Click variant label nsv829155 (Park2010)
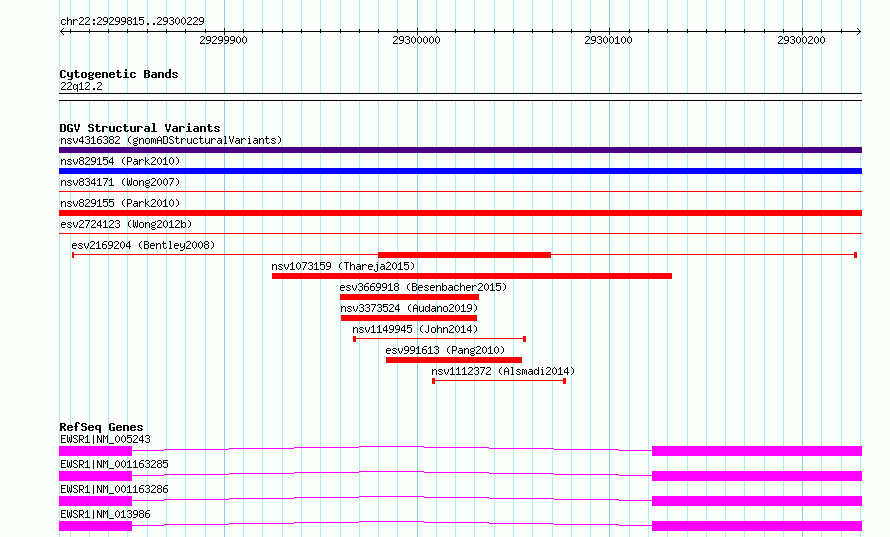 tap(120, 203)
